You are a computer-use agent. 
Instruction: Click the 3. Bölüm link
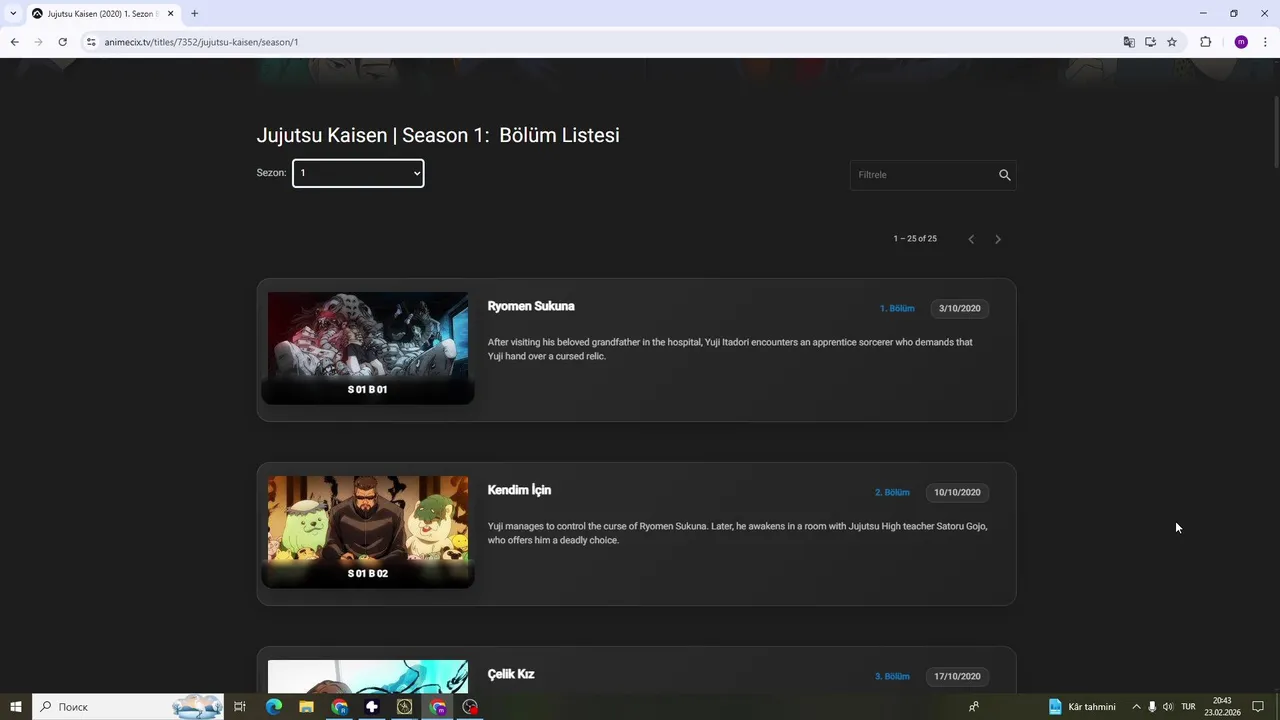pos(892,676)
